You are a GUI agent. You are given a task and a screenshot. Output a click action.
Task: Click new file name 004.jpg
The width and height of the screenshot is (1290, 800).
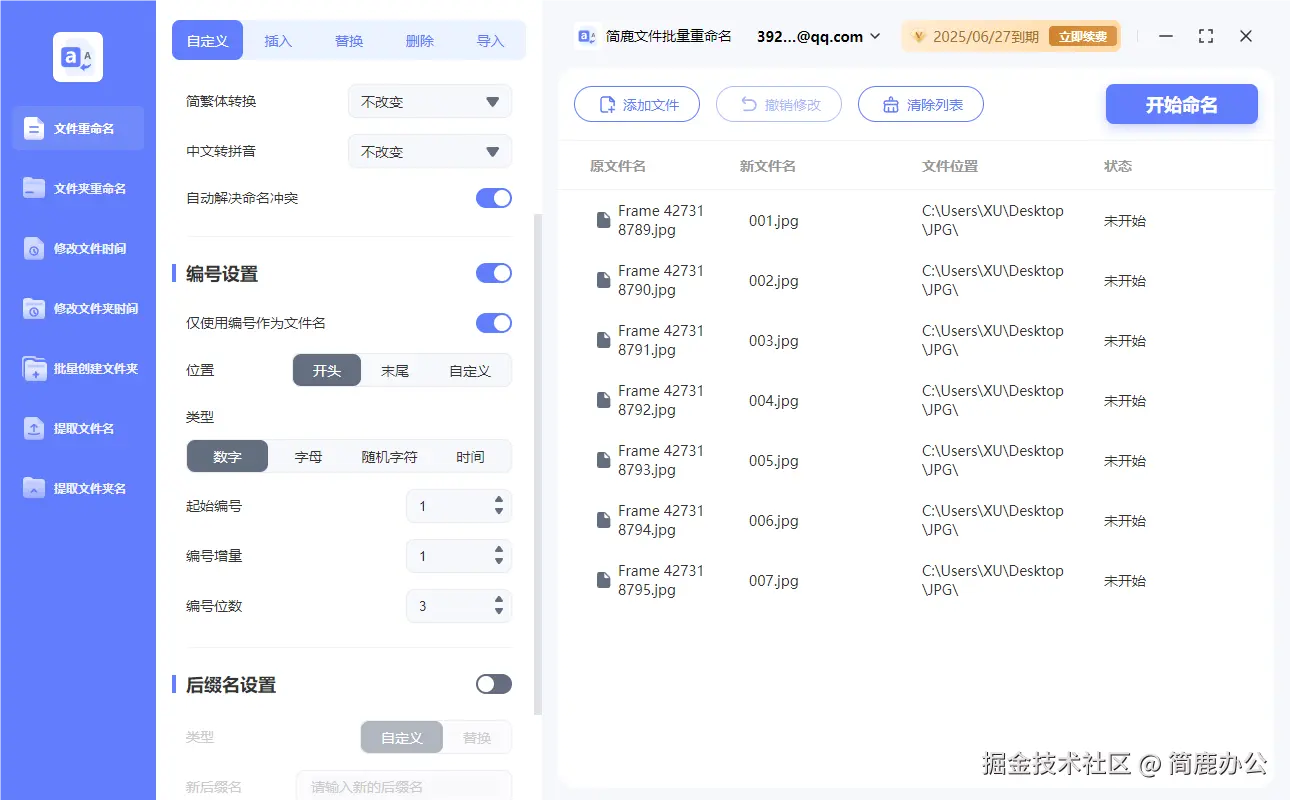(x=774, y=400)
